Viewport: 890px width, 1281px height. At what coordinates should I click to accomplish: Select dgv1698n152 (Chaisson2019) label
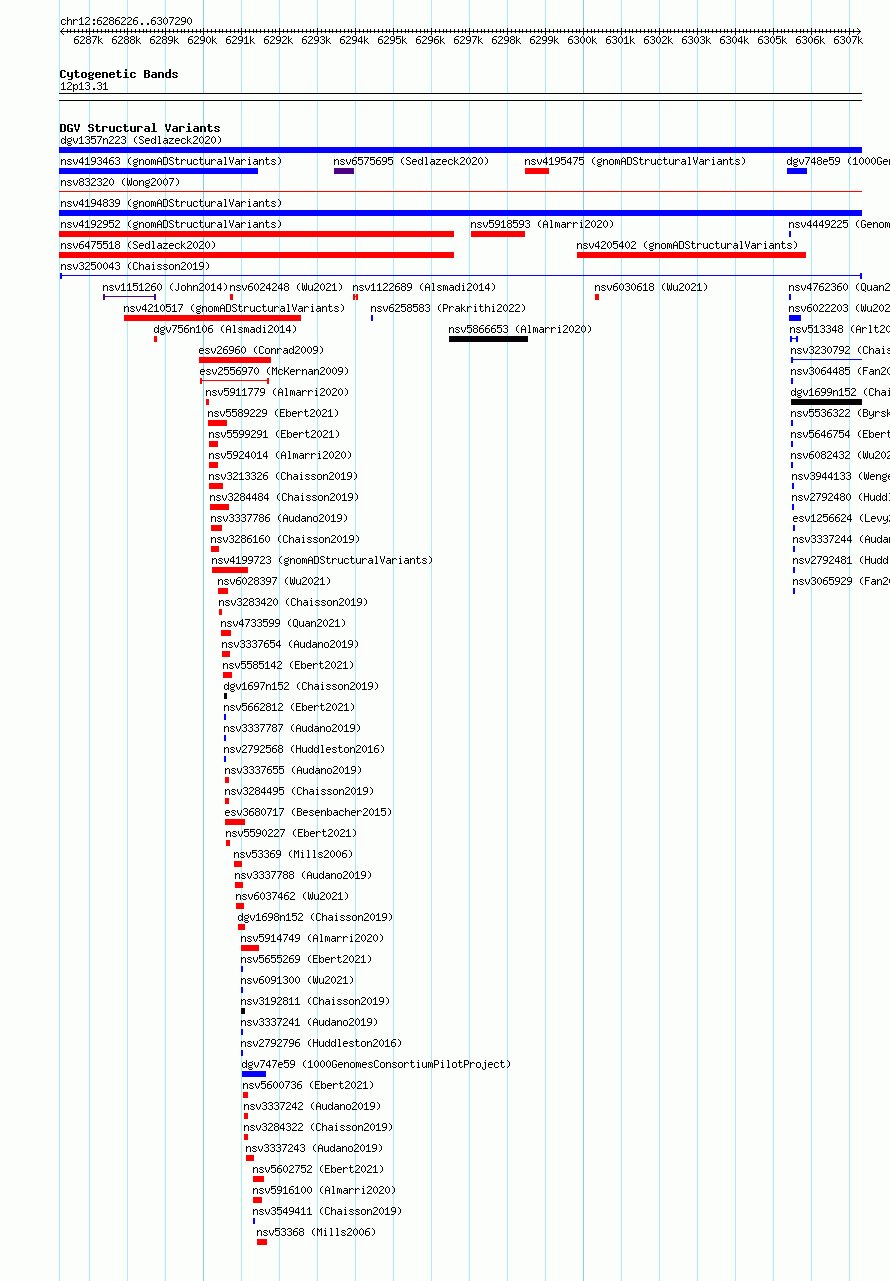[x=315, y=917]
